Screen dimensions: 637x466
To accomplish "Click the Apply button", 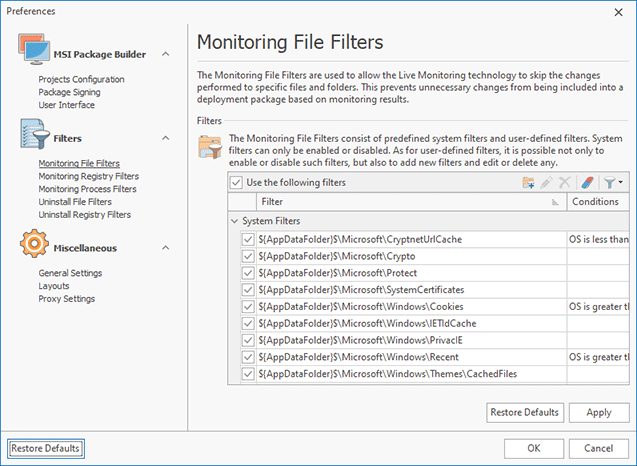I will pyautogui.click(x=599, y=413).
